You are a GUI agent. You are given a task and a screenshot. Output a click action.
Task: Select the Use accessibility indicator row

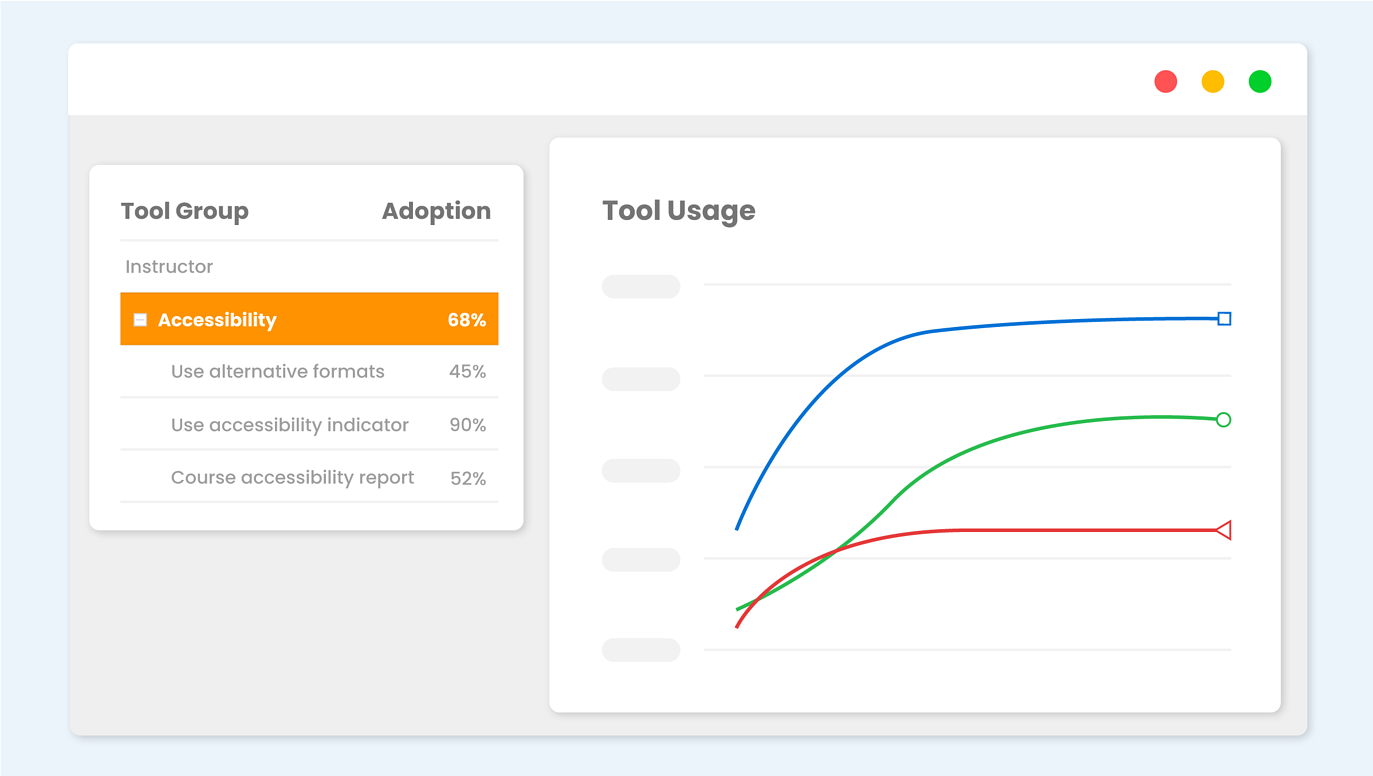(x=289, y=424)
